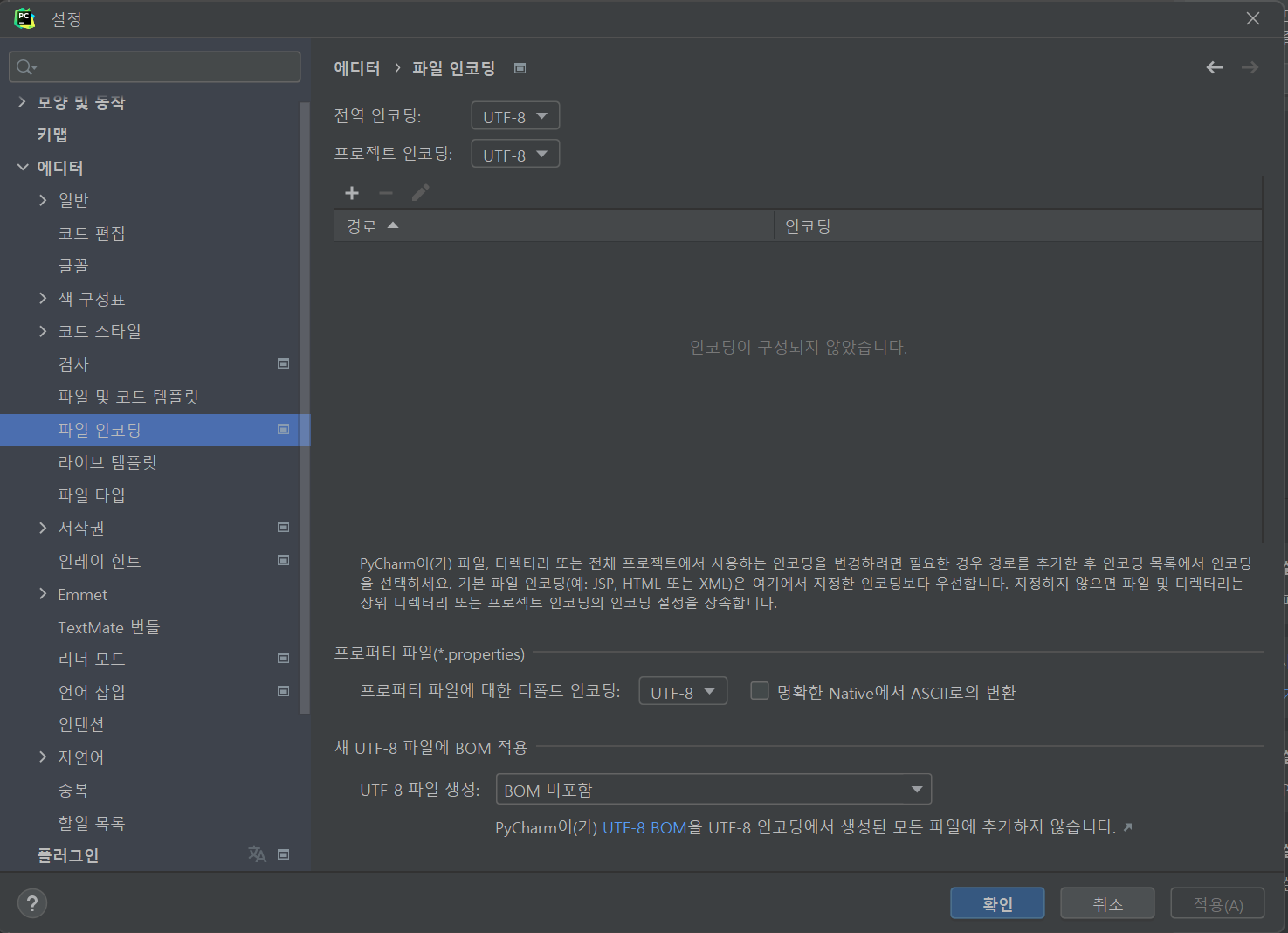This screenshot has height=933, width=1288.
Task: Select 코드 편집 in the settings tree
Action: (92, 233)
